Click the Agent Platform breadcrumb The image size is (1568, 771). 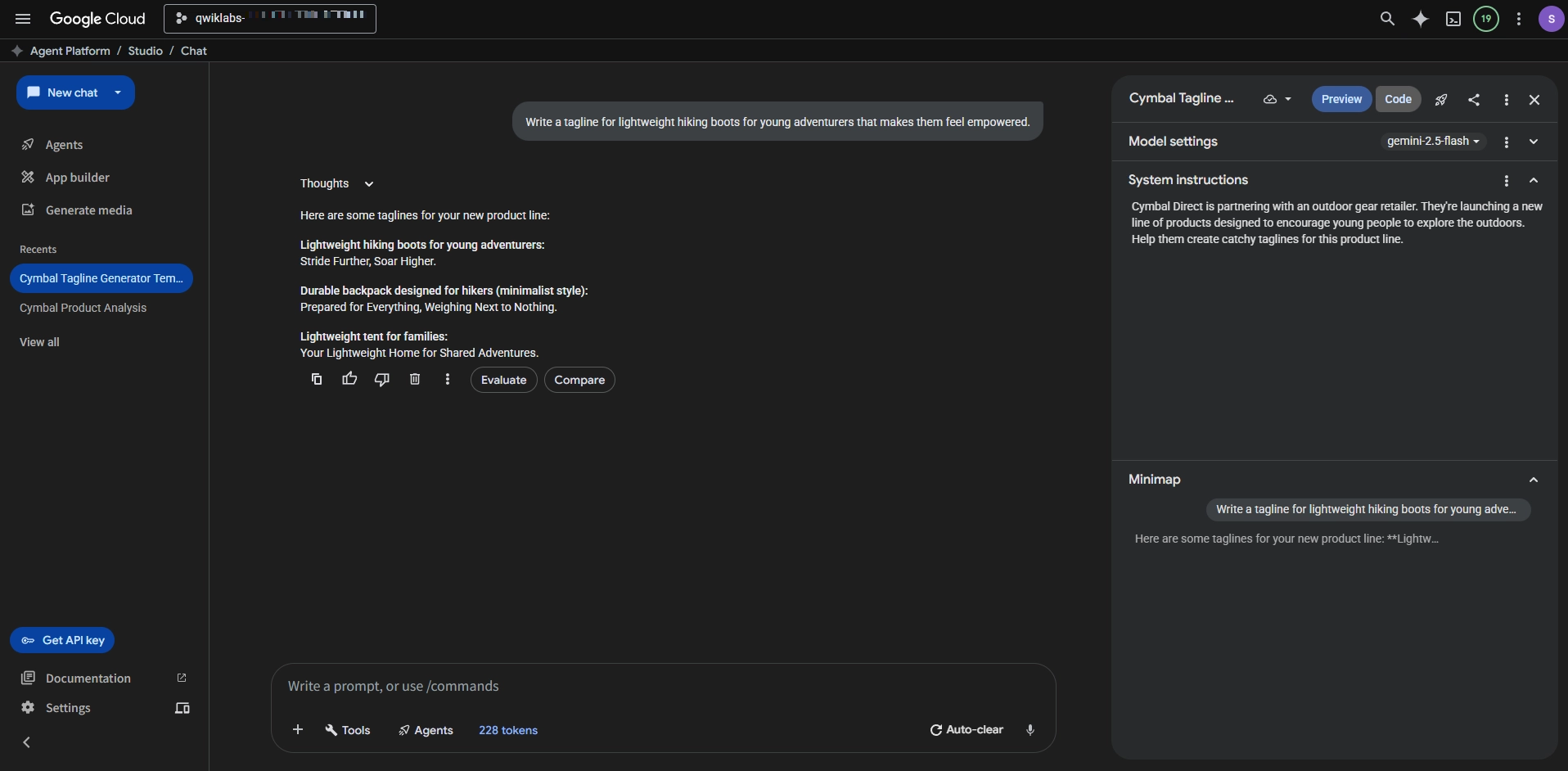[70, 51]
